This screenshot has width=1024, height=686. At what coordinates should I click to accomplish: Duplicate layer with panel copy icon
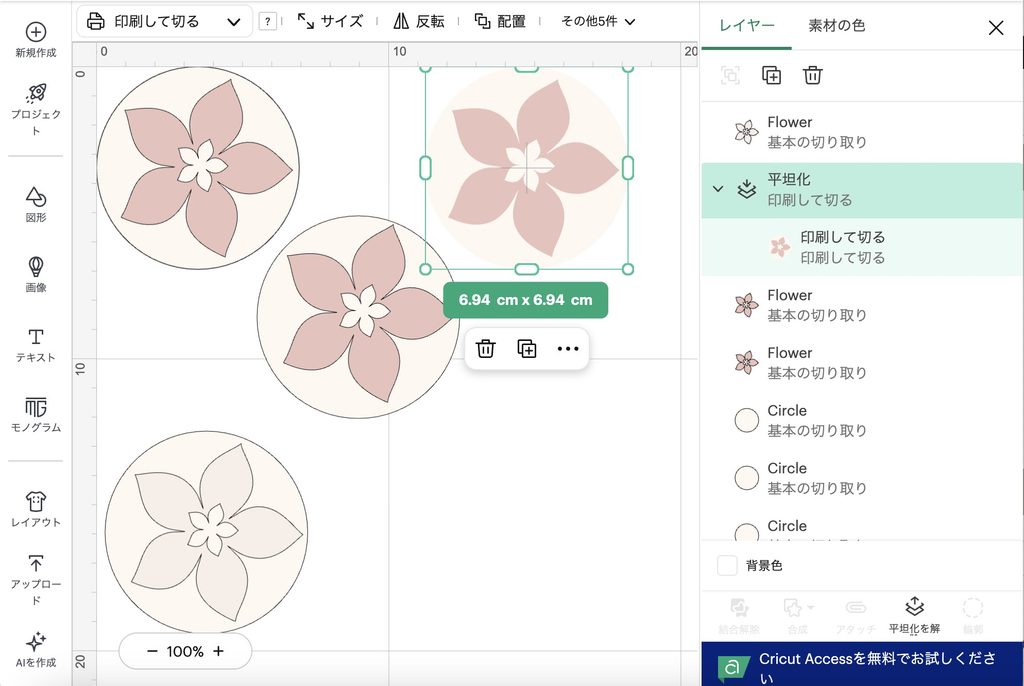tap(771, 75)
